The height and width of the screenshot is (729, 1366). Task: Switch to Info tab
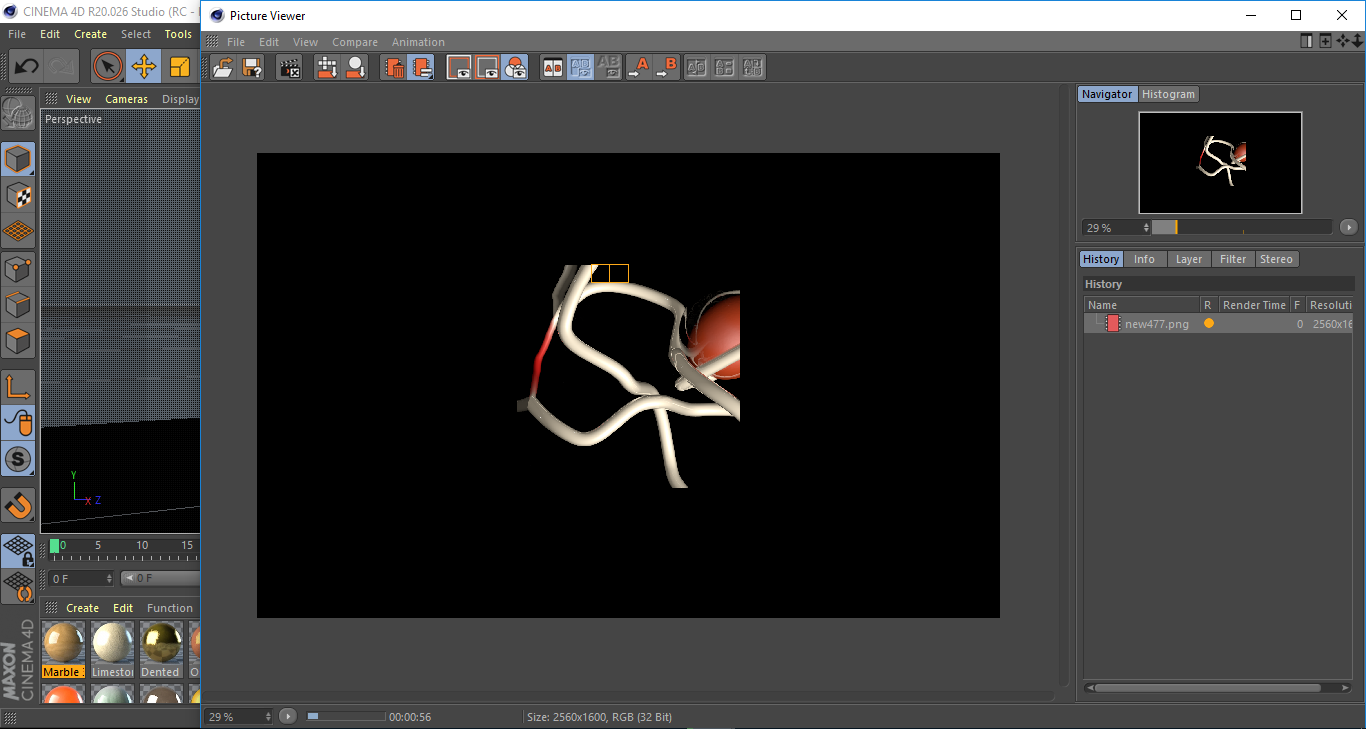[1144, 259]
